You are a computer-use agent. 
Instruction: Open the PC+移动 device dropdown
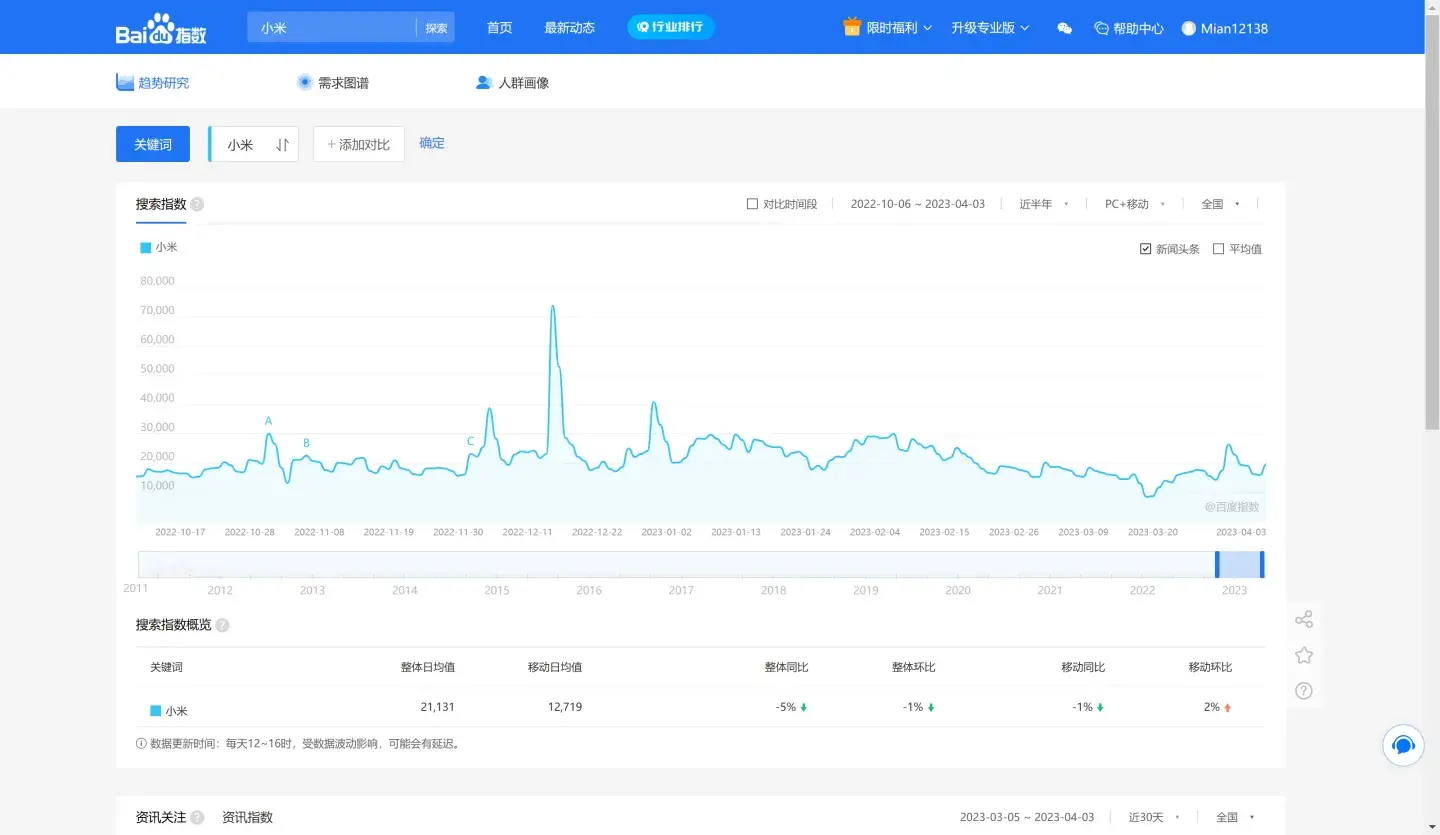click(1135, 204)
